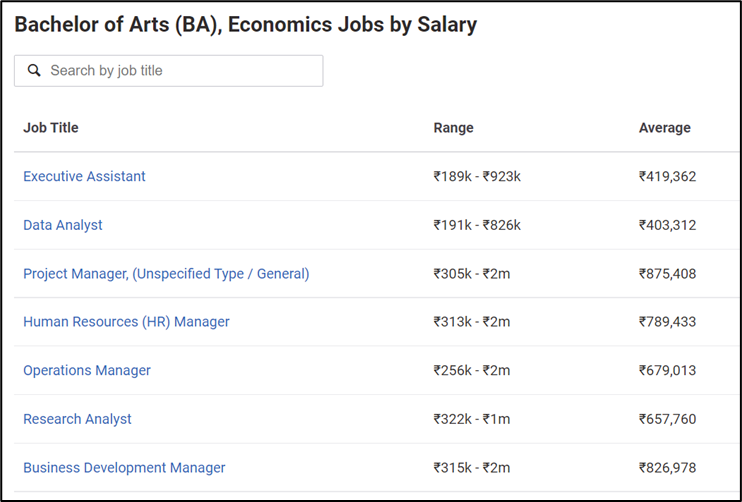The width and height of the screenshot is (742, 502).
Task: Click the Job Title column header
Action: point(51,128)
